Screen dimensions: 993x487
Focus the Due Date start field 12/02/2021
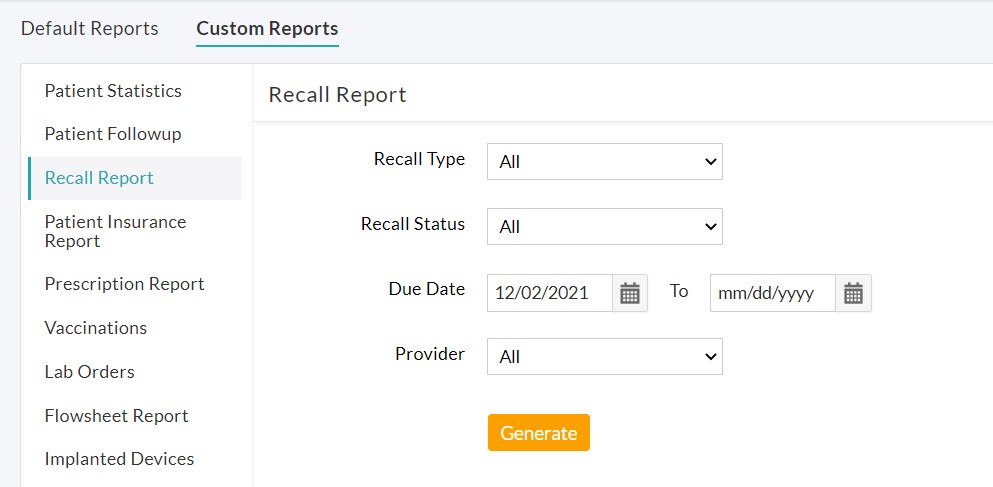(x=550, y=293)
